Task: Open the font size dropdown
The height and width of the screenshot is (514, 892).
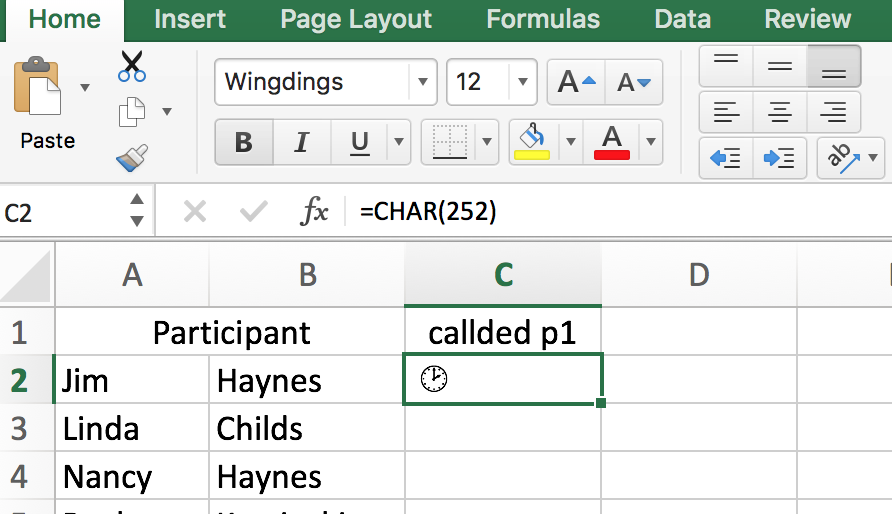Action: 523,82
